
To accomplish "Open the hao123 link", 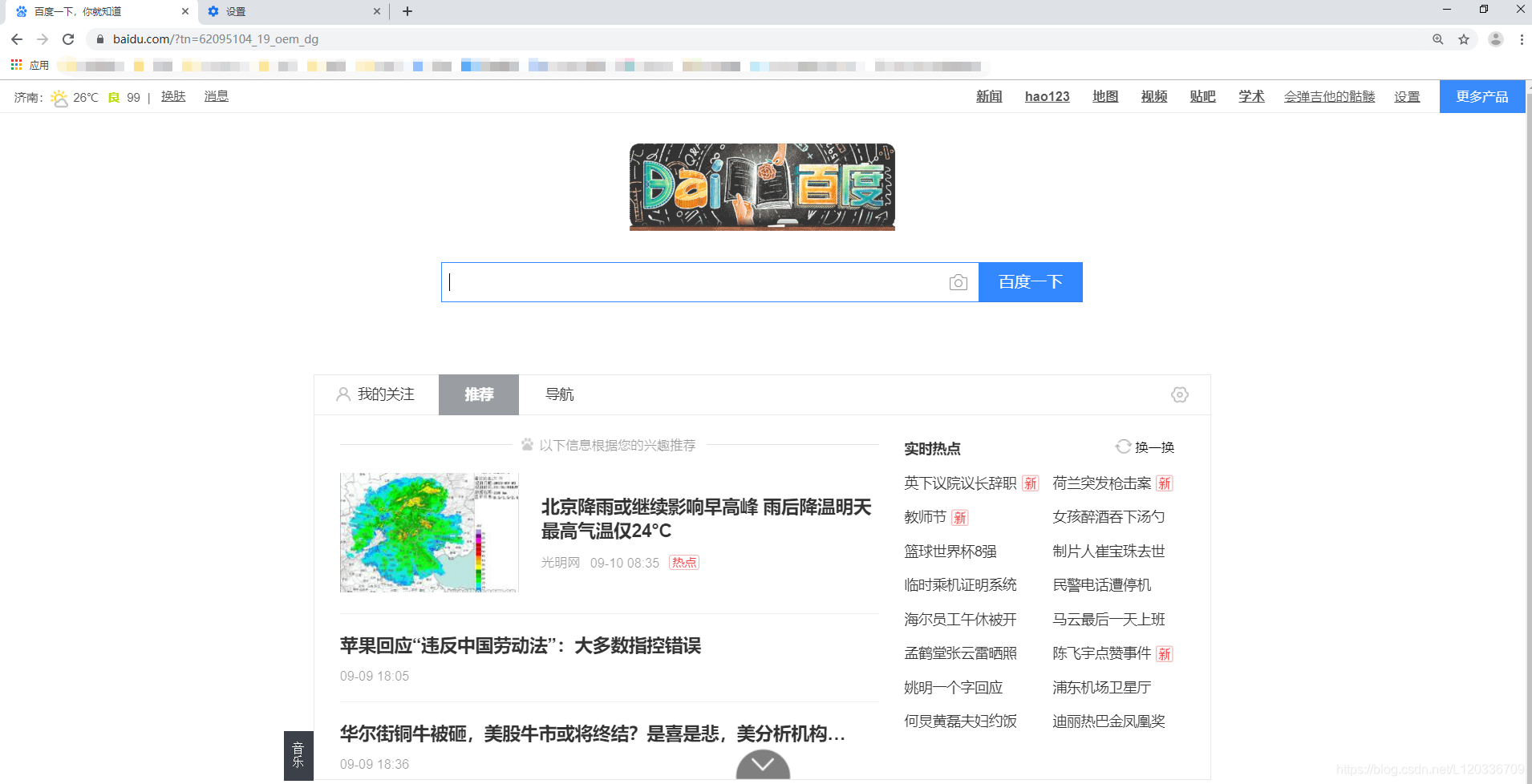I will click(1048, 96).
